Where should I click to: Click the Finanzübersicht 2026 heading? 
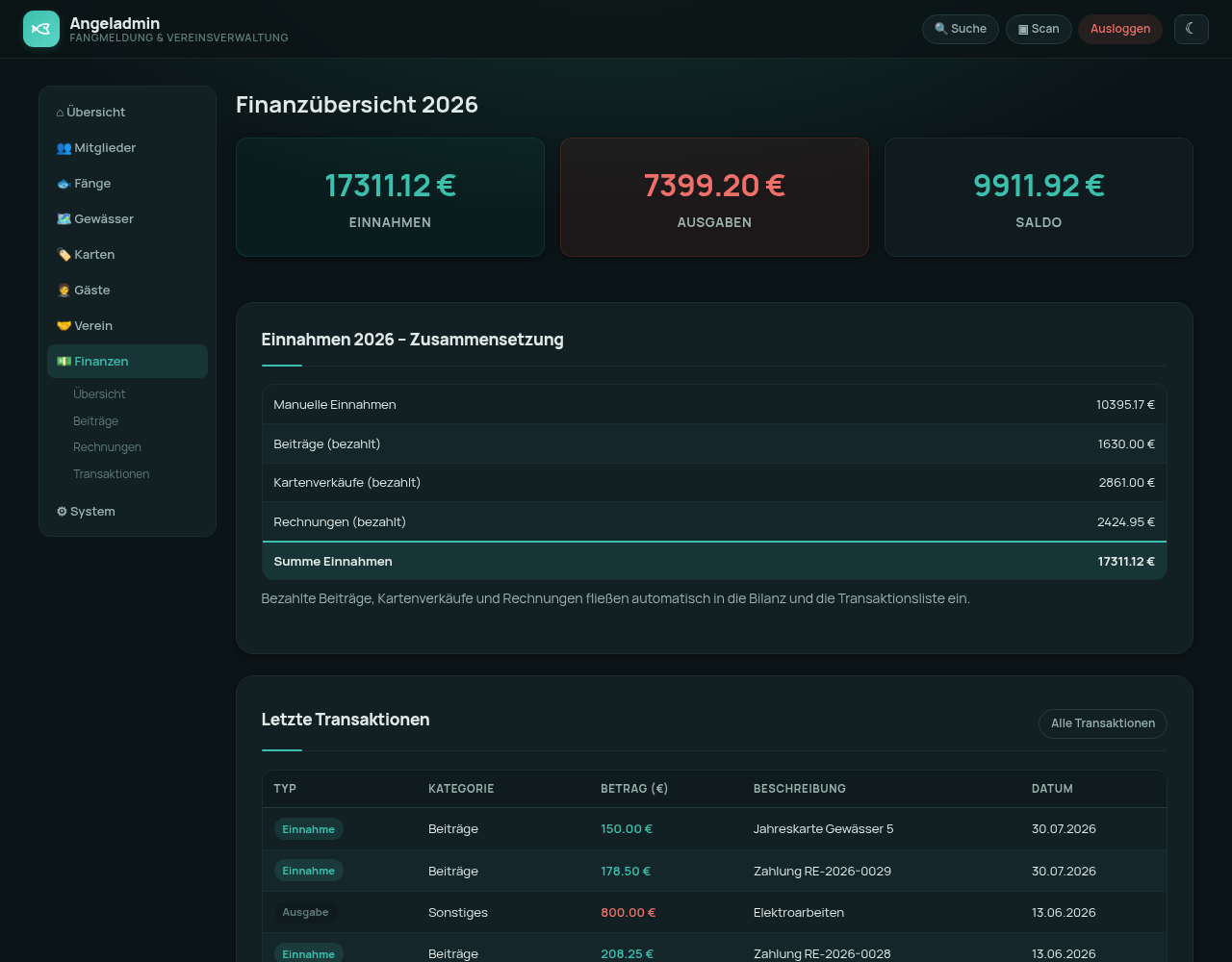pos(357,105)
